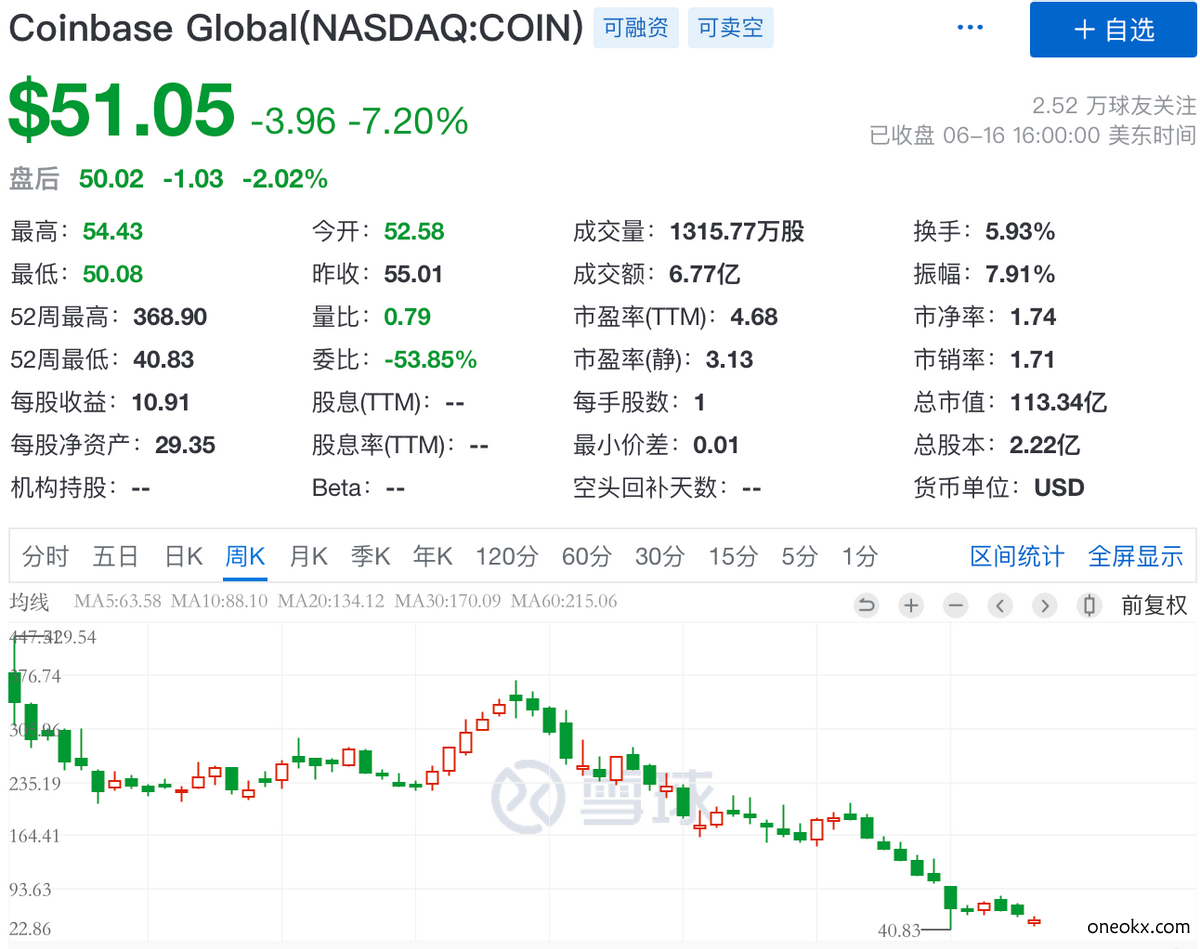Click the 最低 value 50.08
1200x949 pixels.
(x=113, y=274)
